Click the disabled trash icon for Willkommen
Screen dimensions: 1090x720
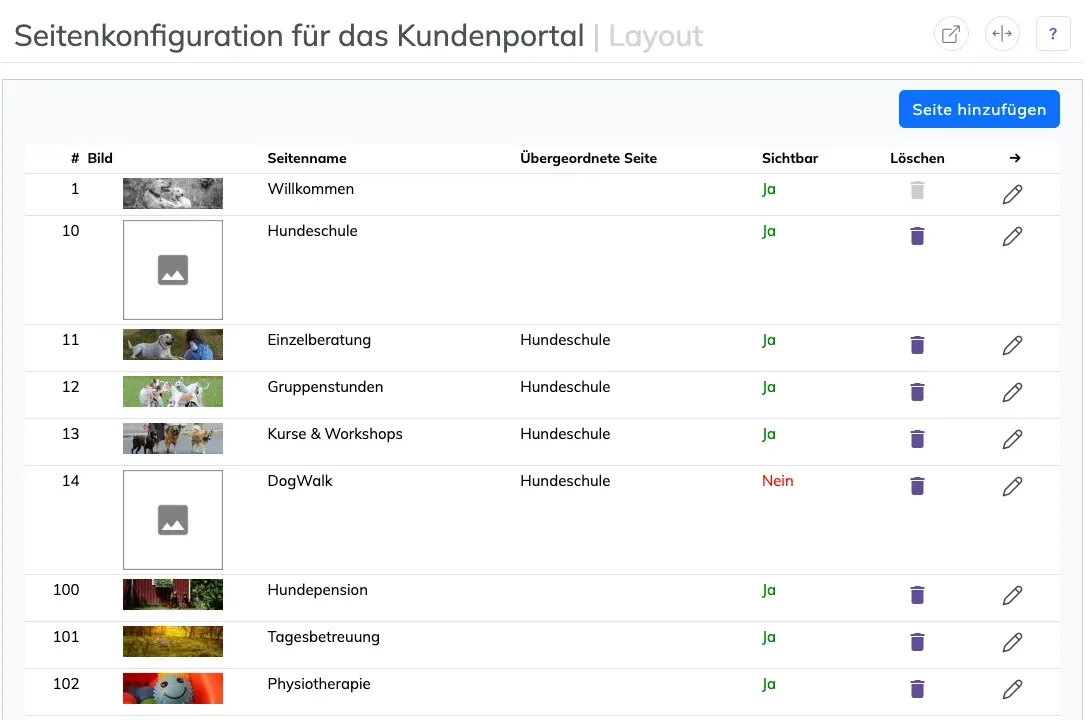click(917, 190)
